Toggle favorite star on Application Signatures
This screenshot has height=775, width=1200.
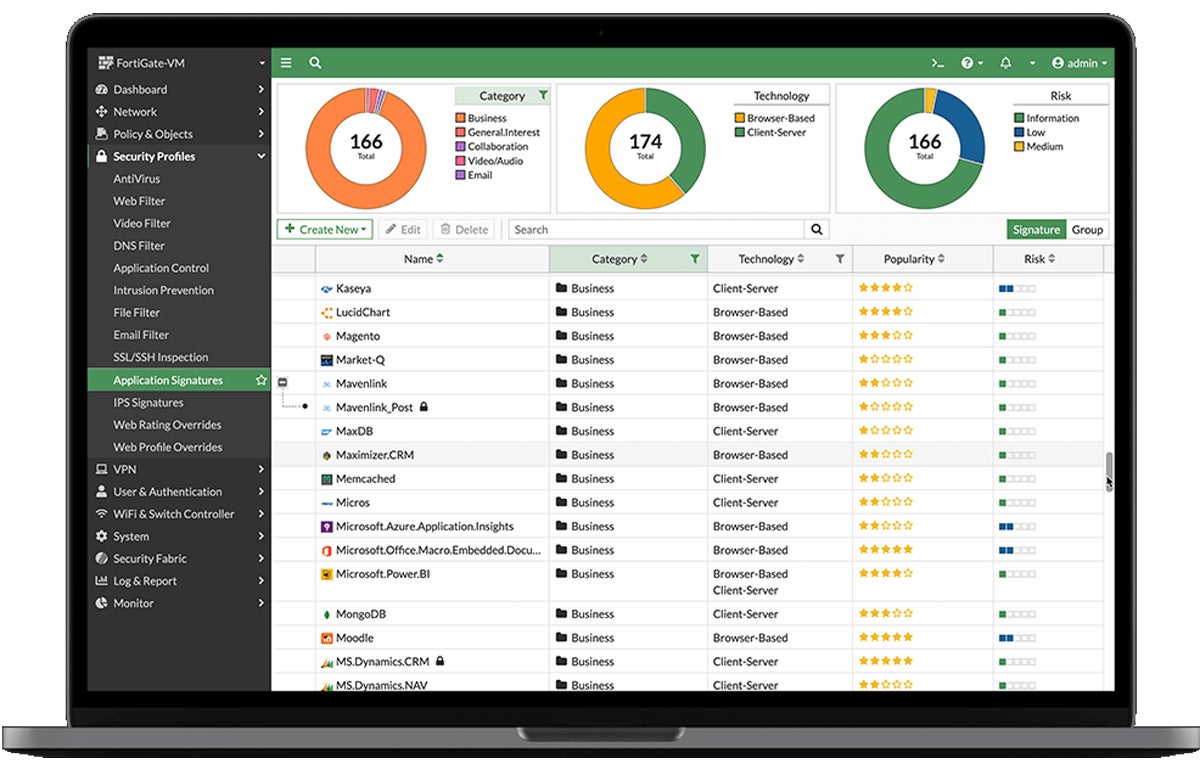coord(261,380)
